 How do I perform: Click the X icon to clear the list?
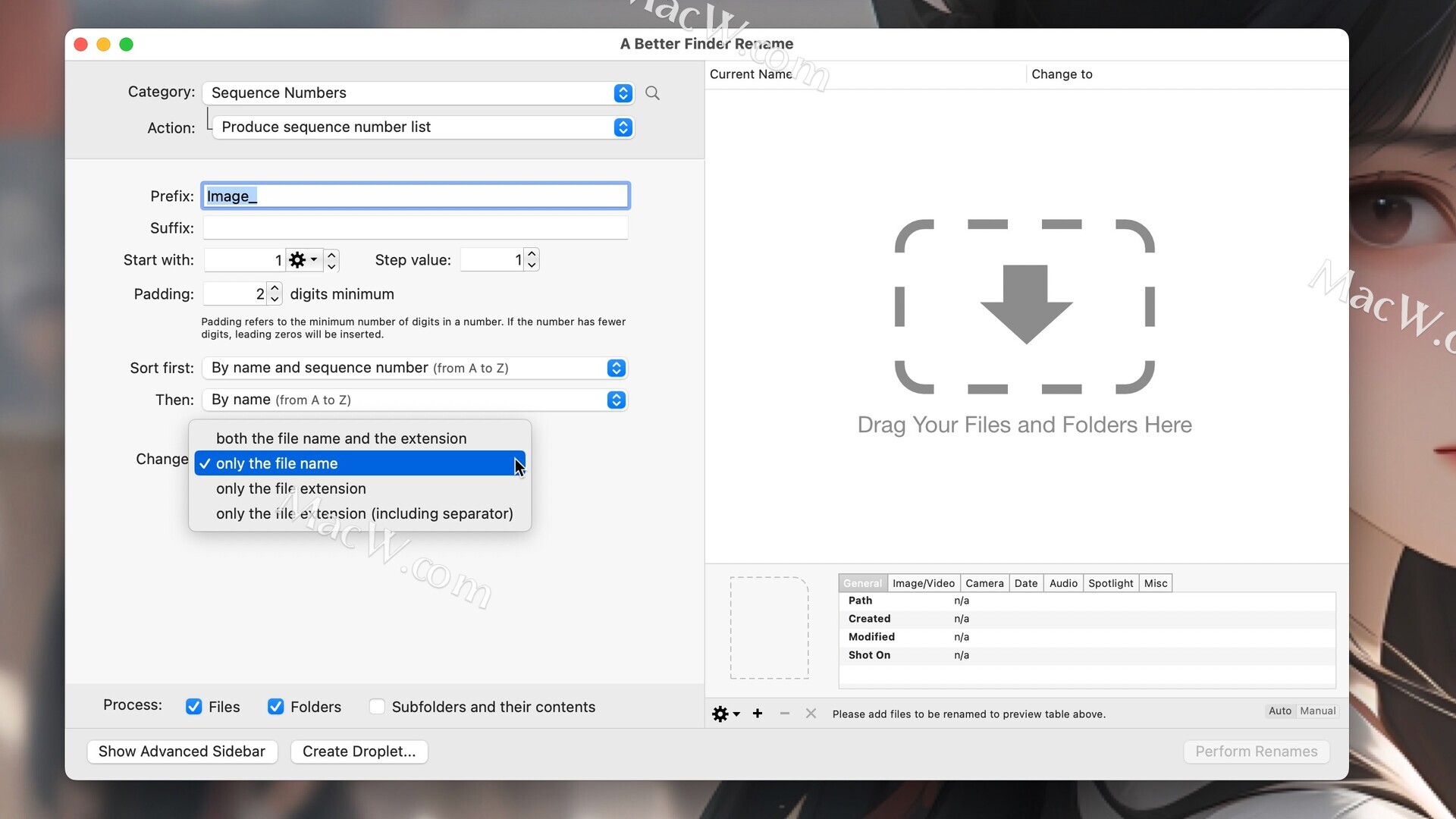[811, 714]
